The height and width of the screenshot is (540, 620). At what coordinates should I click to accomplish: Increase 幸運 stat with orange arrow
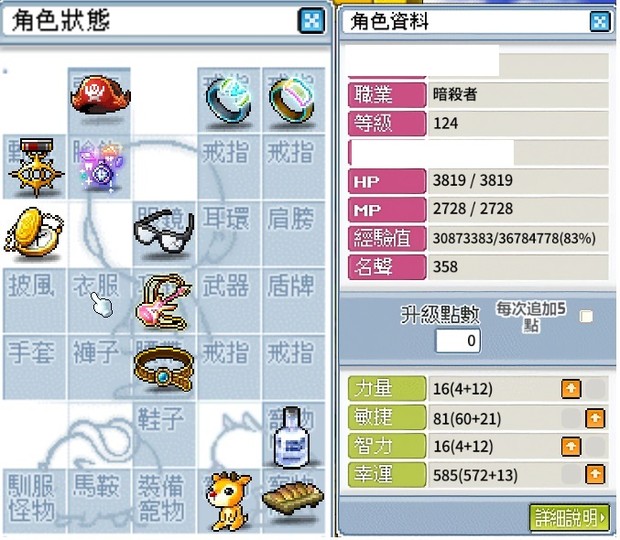595,474
